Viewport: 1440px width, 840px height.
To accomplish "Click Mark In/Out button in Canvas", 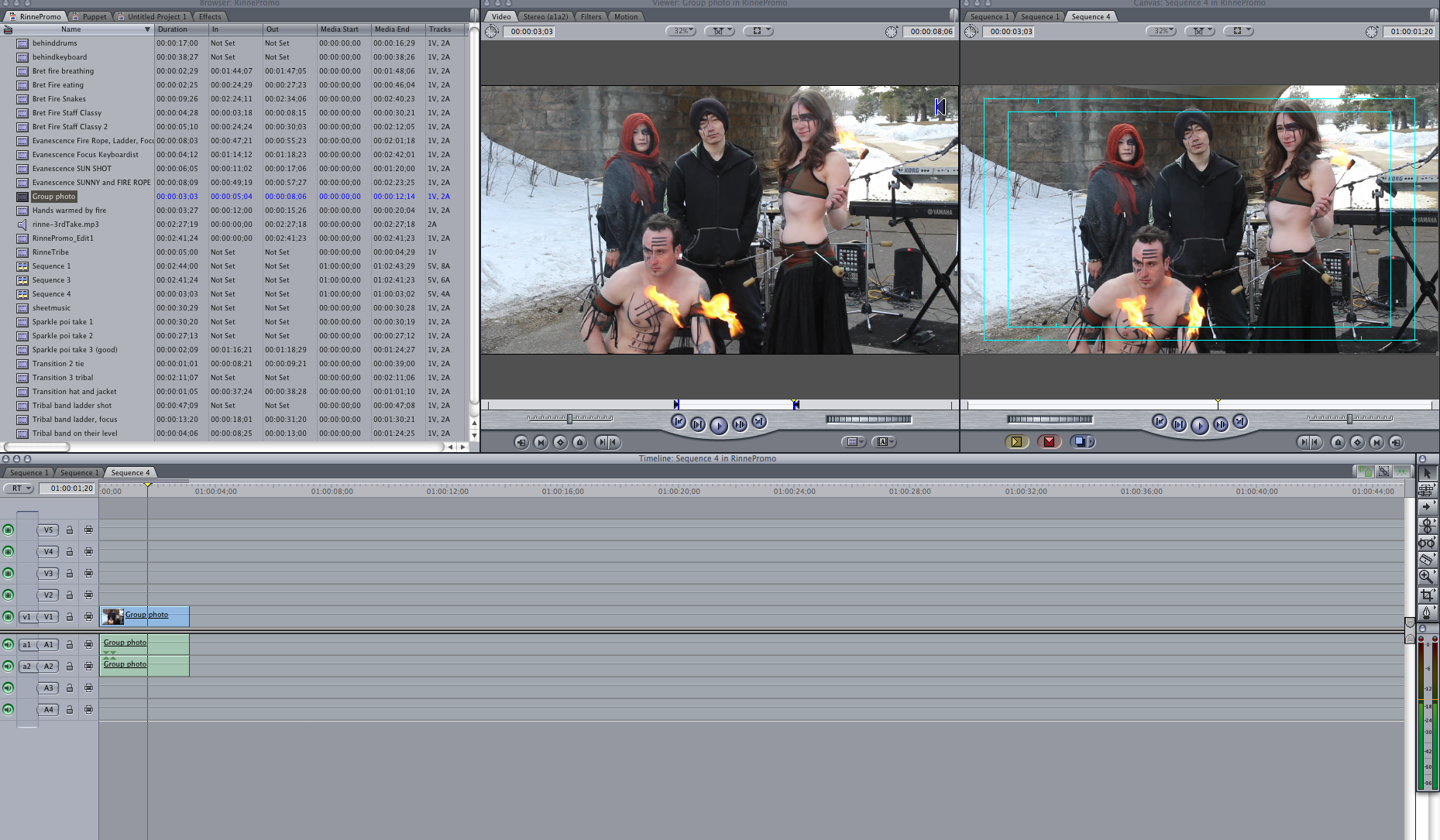I will (x=1310, y=442).
